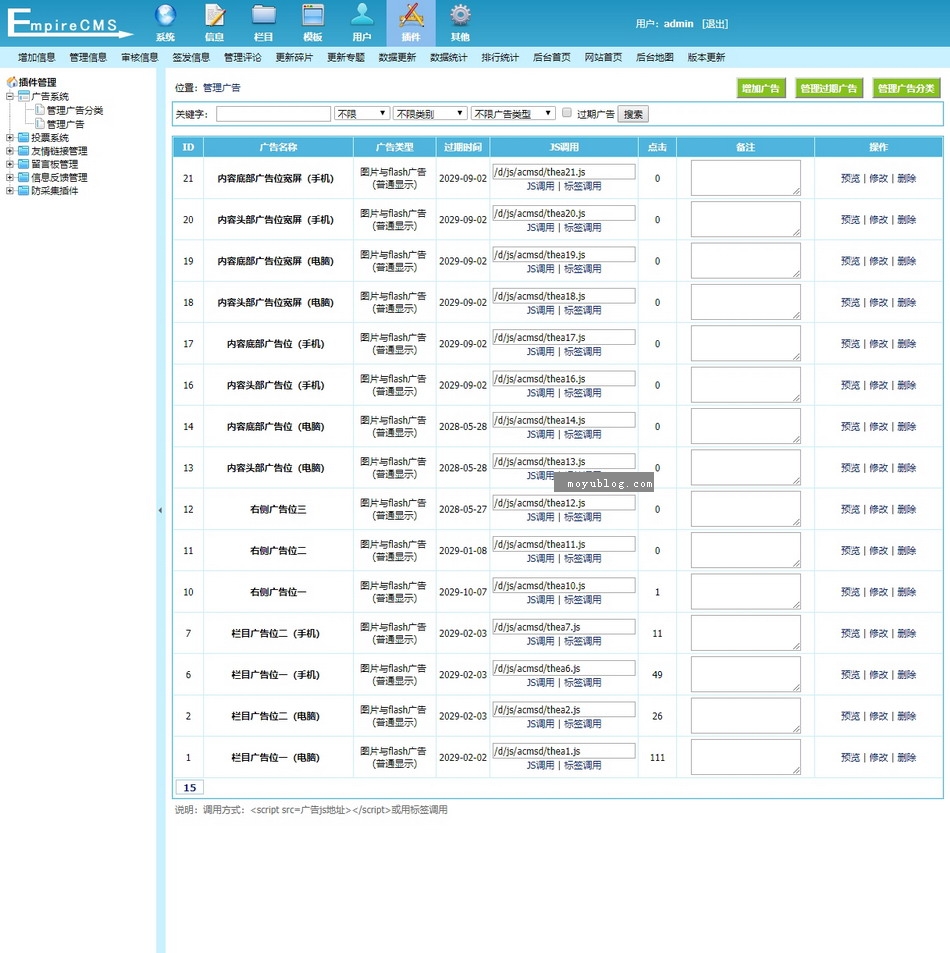Click 标签调用 for ad ID 17
This screenshot has width=950, height=953.
click(x=583, y=351)
